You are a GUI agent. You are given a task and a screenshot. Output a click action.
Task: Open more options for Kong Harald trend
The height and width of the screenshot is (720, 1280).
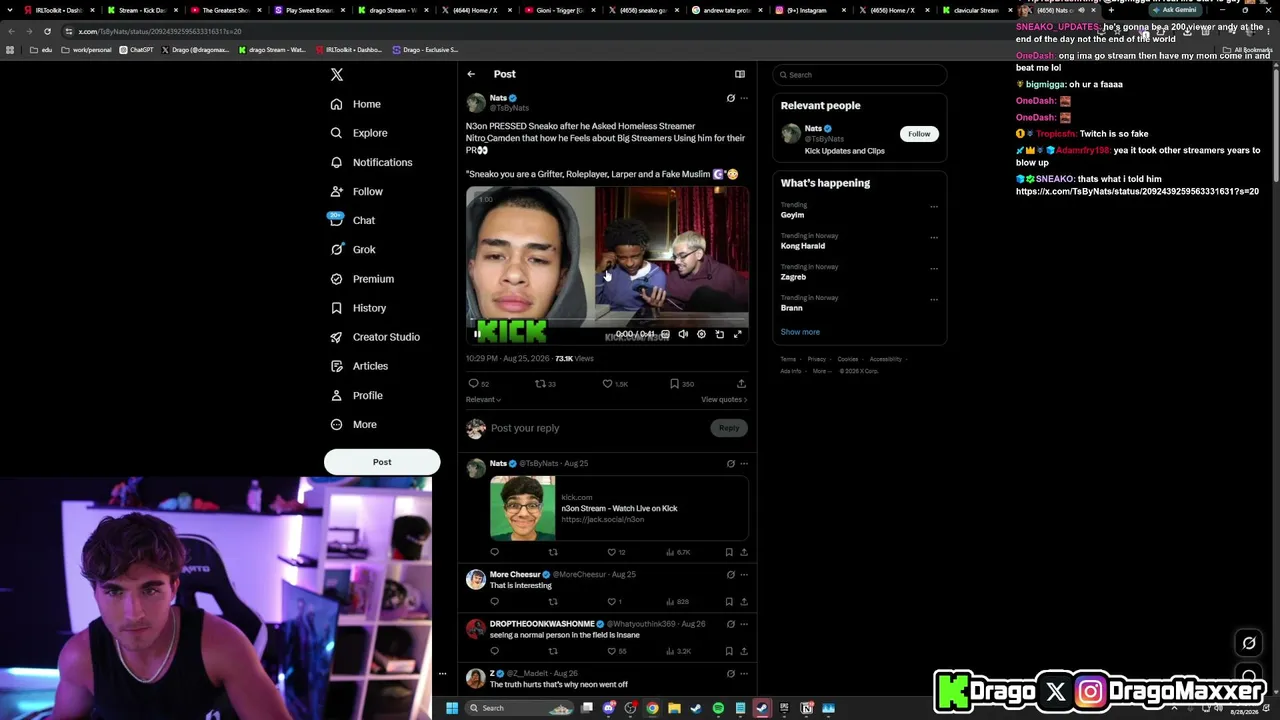click(x=934, y=238)
